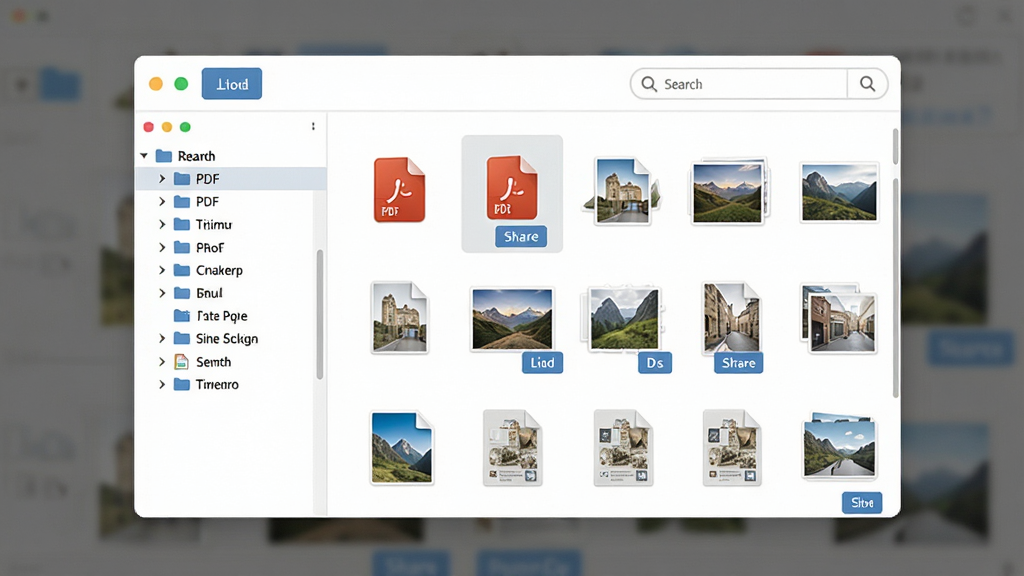Click the magnifier button right of Search
Viewport: 1024px width, 576px height.
867,84
